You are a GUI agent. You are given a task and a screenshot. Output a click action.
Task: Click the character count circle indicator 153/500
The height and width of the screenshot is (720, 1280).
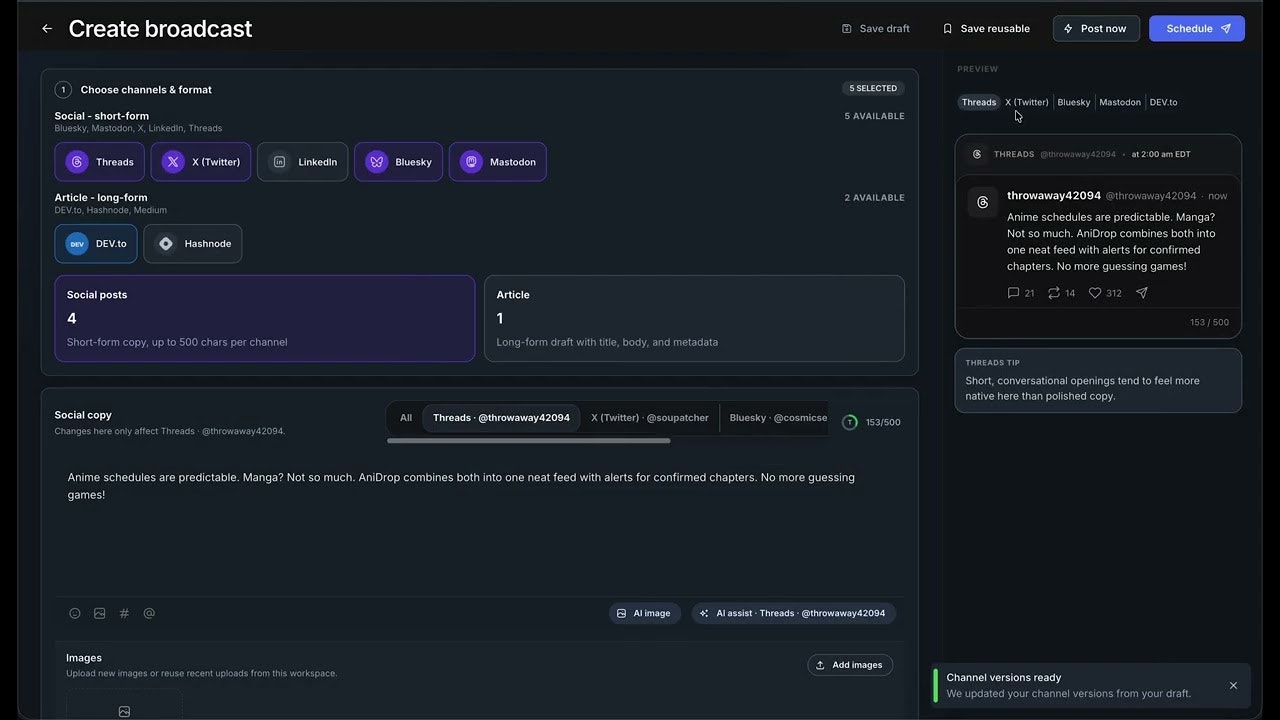(850, 422)
